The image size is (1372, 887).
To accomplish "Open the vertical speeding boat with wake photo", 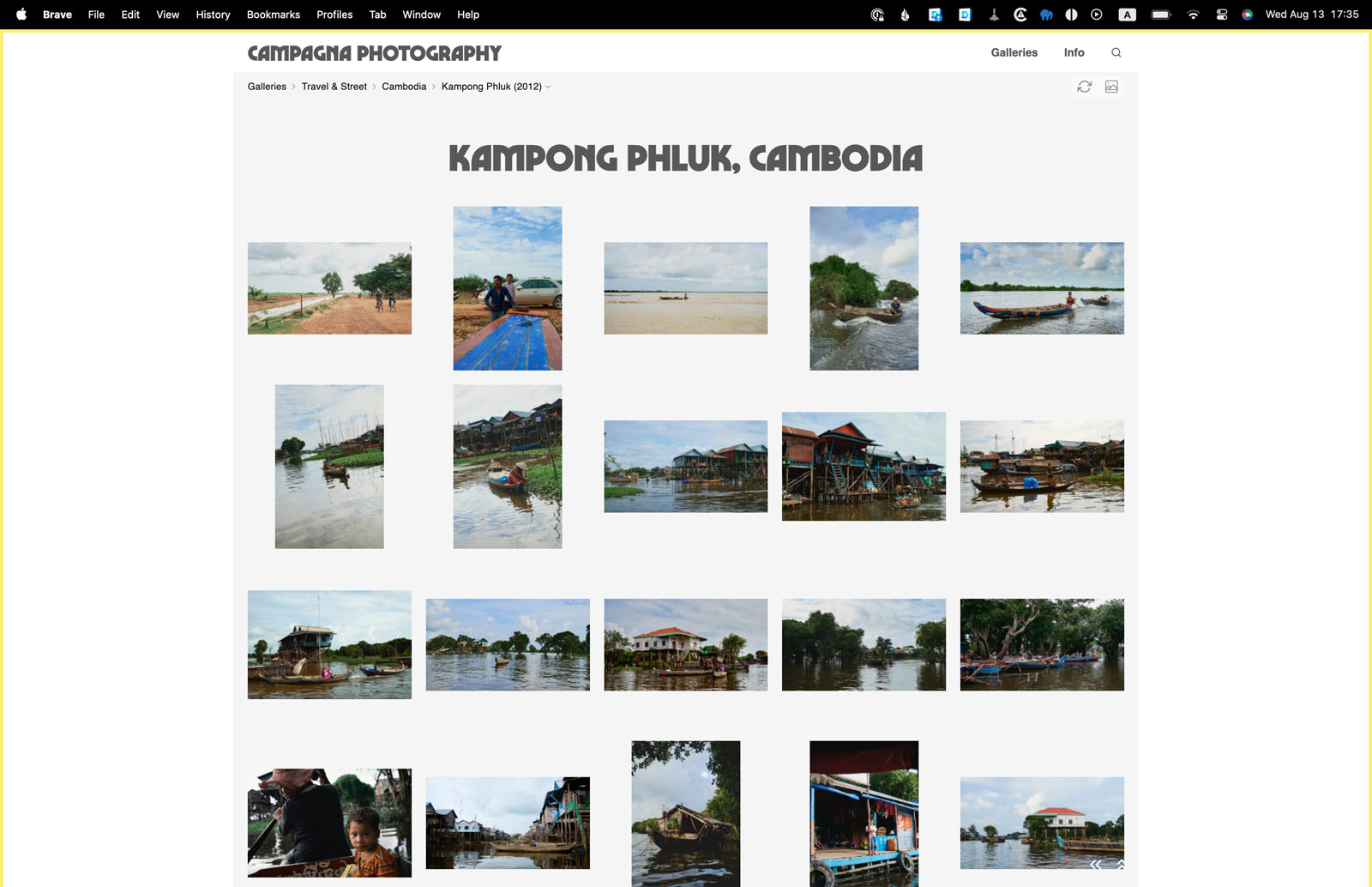I will [864, 288].
